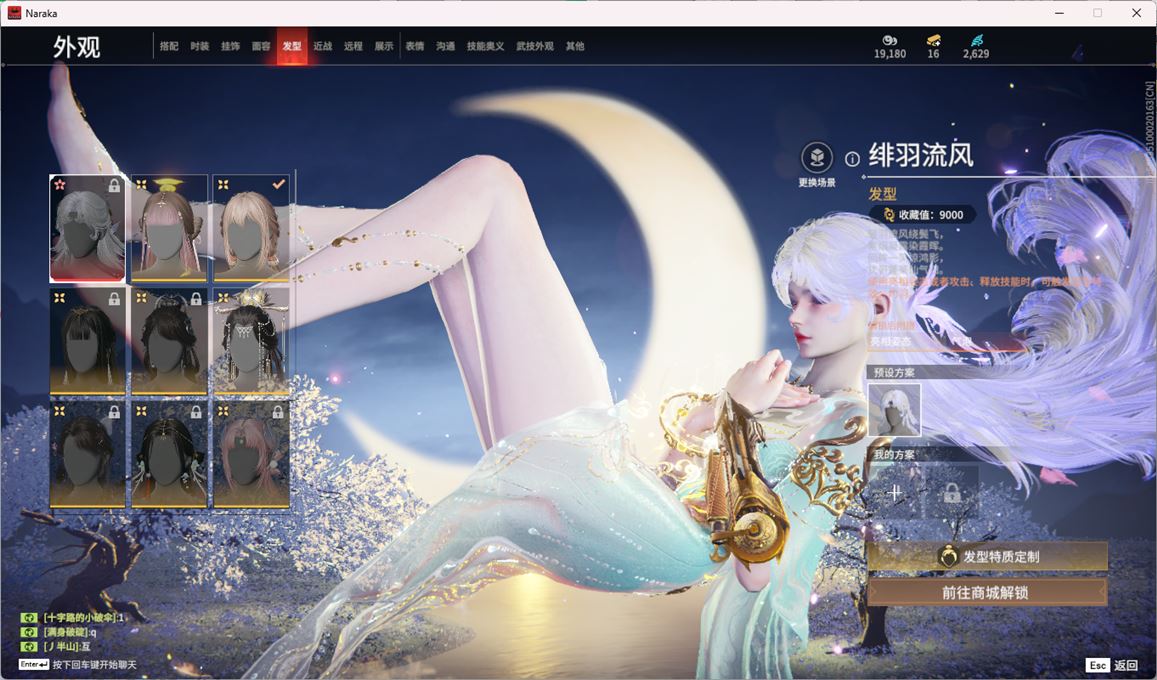Screen dimensions: 1157x680
Task: Select the equipped blonde braided hairstyle
Action: pyautogui.click(x=251, y=228)
